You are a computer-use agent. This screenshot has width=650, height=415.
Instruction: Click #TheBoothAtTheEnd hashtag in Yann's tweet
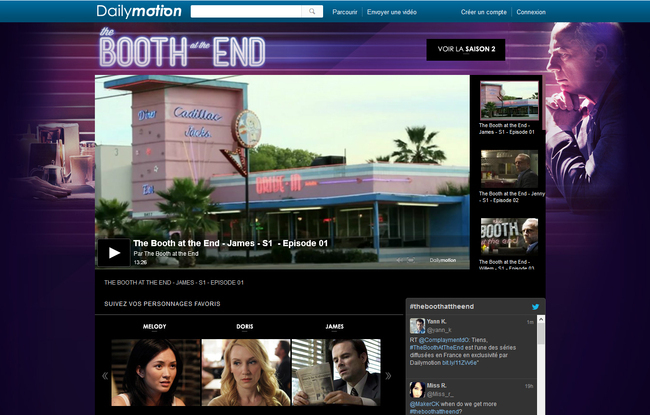coord(437,347)
